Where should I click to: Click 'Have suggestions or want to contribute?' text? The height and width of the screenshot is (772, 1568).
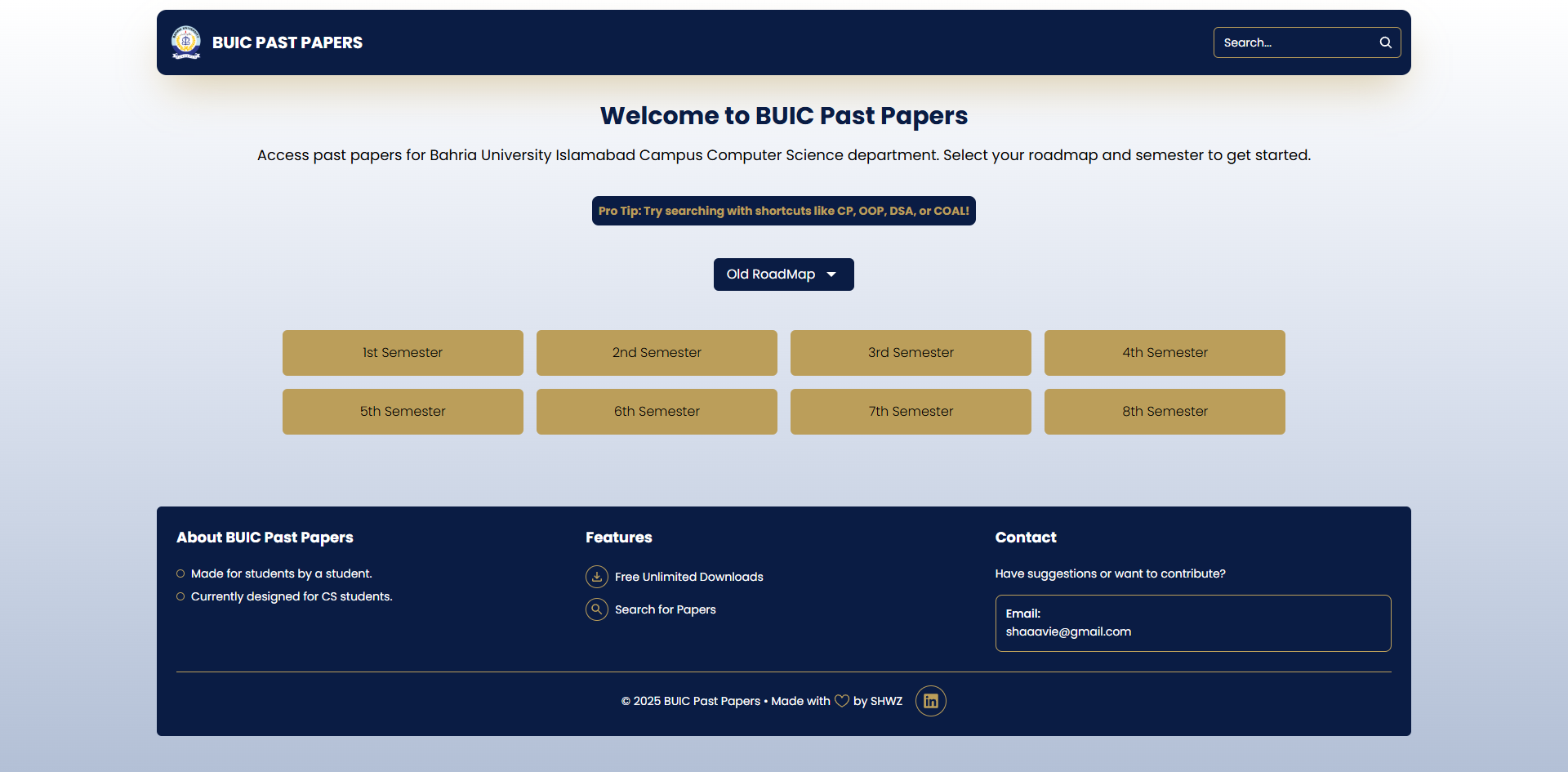(1110, 573)
